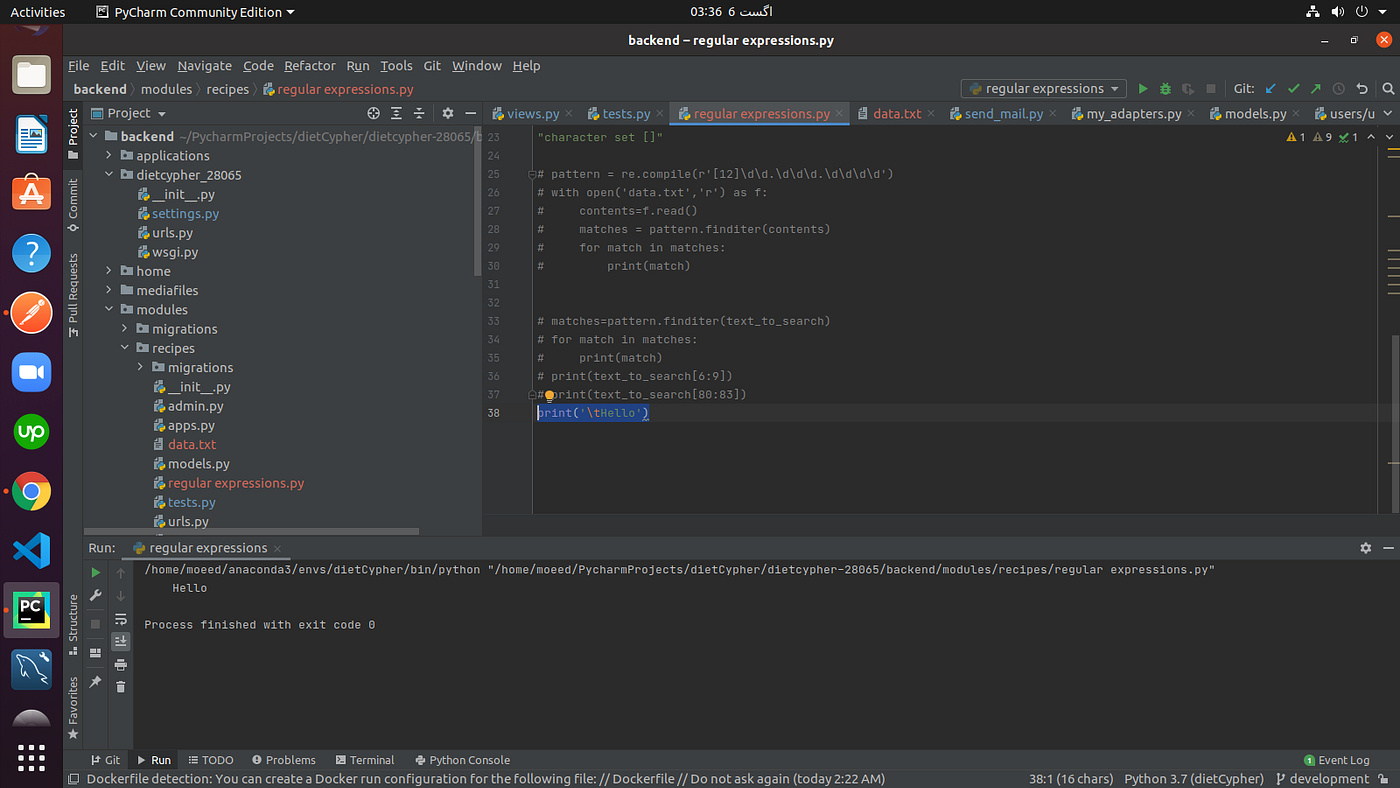Collapse the dietcypher_28065 folder

point(111,175)
